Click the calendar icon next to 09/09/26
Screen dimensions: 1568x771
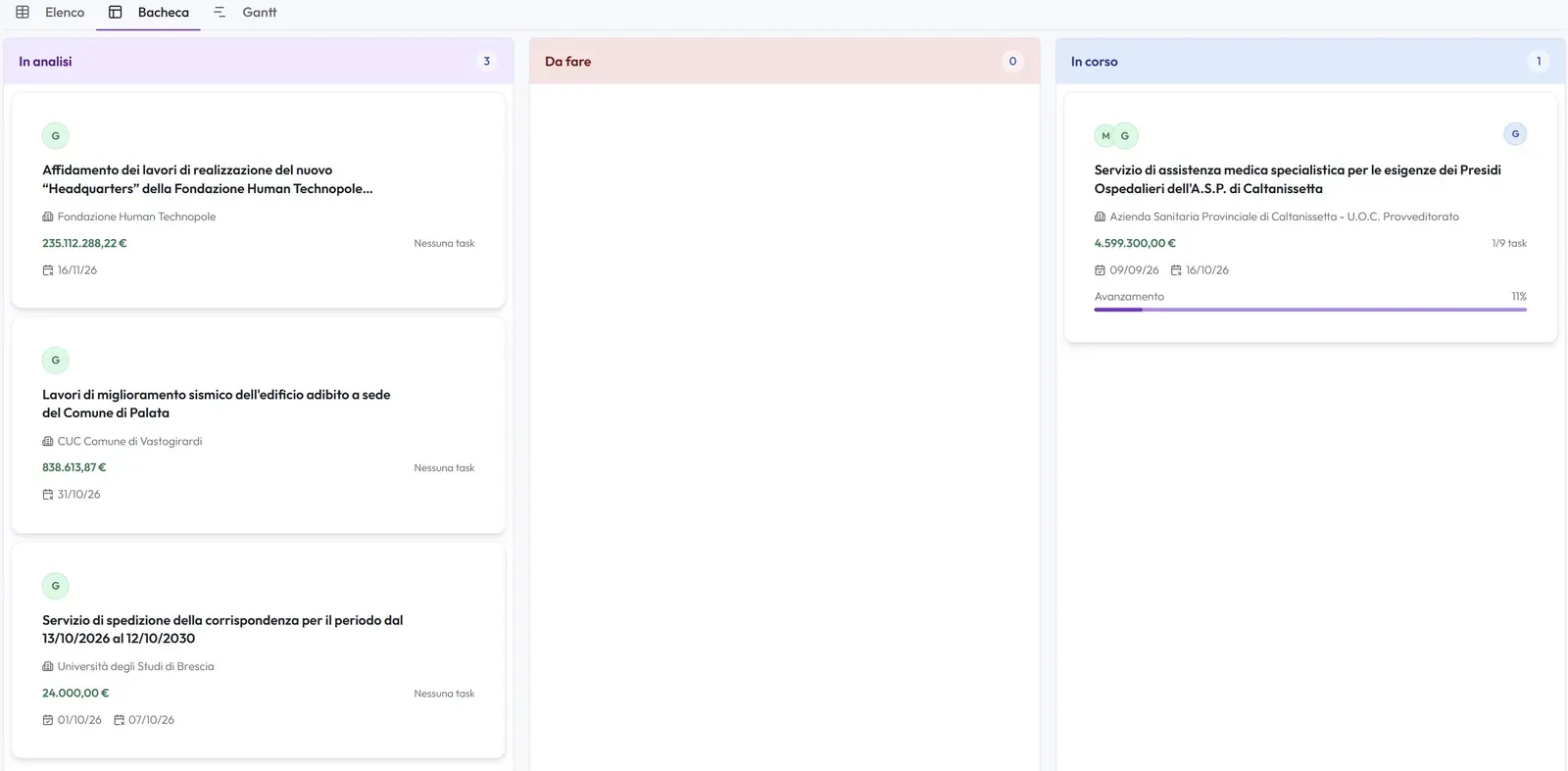click(x=1101, y=270)
